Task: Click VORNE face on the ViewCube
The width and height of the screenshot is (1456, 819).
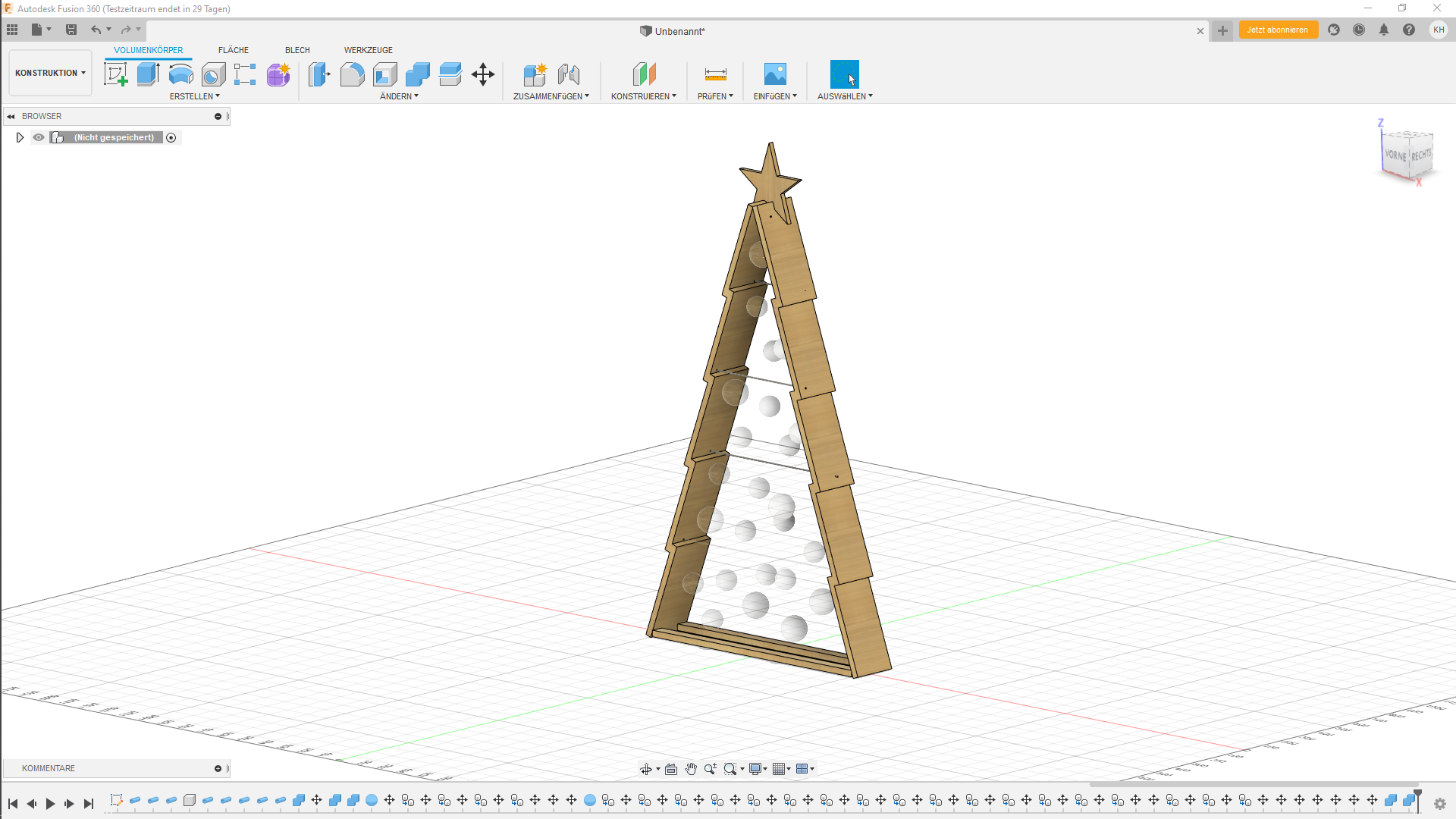Action: coord(1395,155)
